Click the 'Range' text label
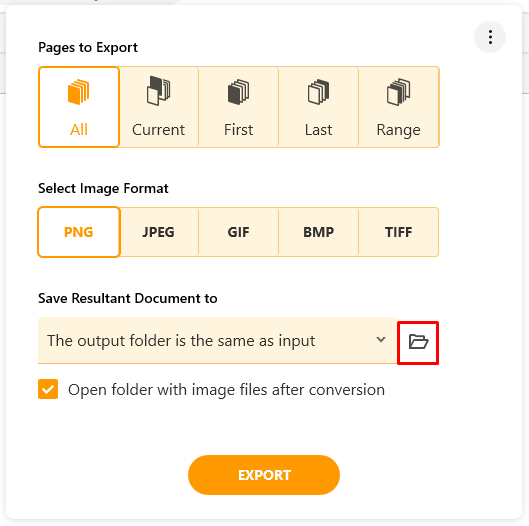 point(398,130)
